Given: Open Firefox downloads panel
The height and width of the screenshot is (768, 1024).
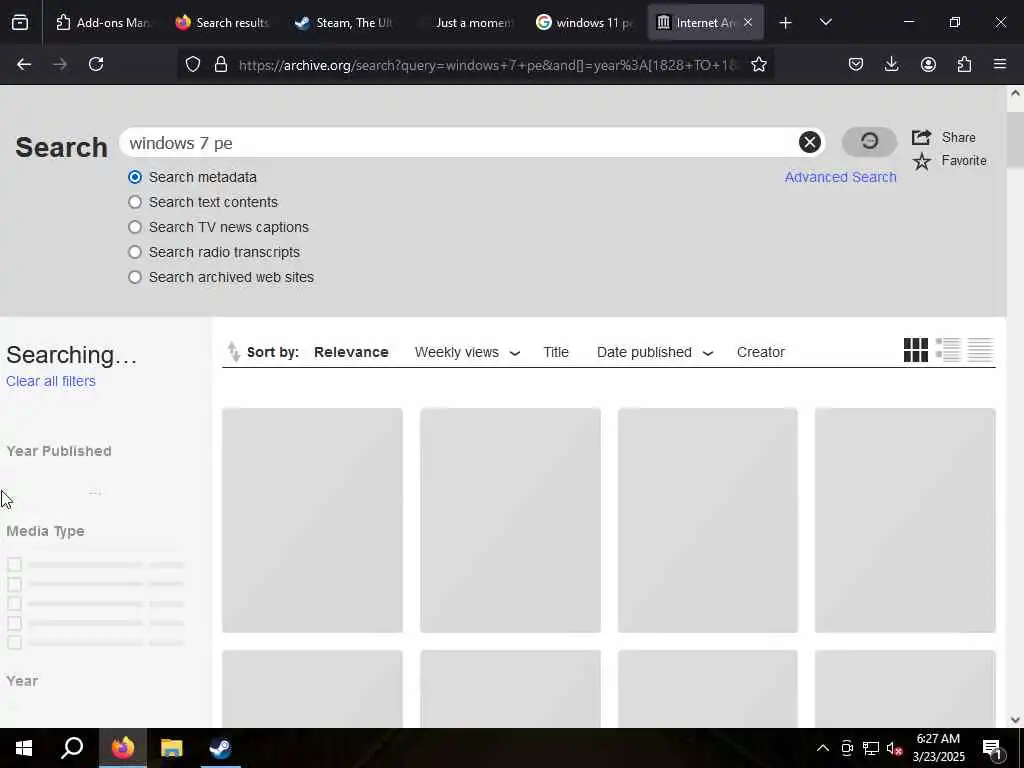Looking at the screenshot, I should 891,64.
